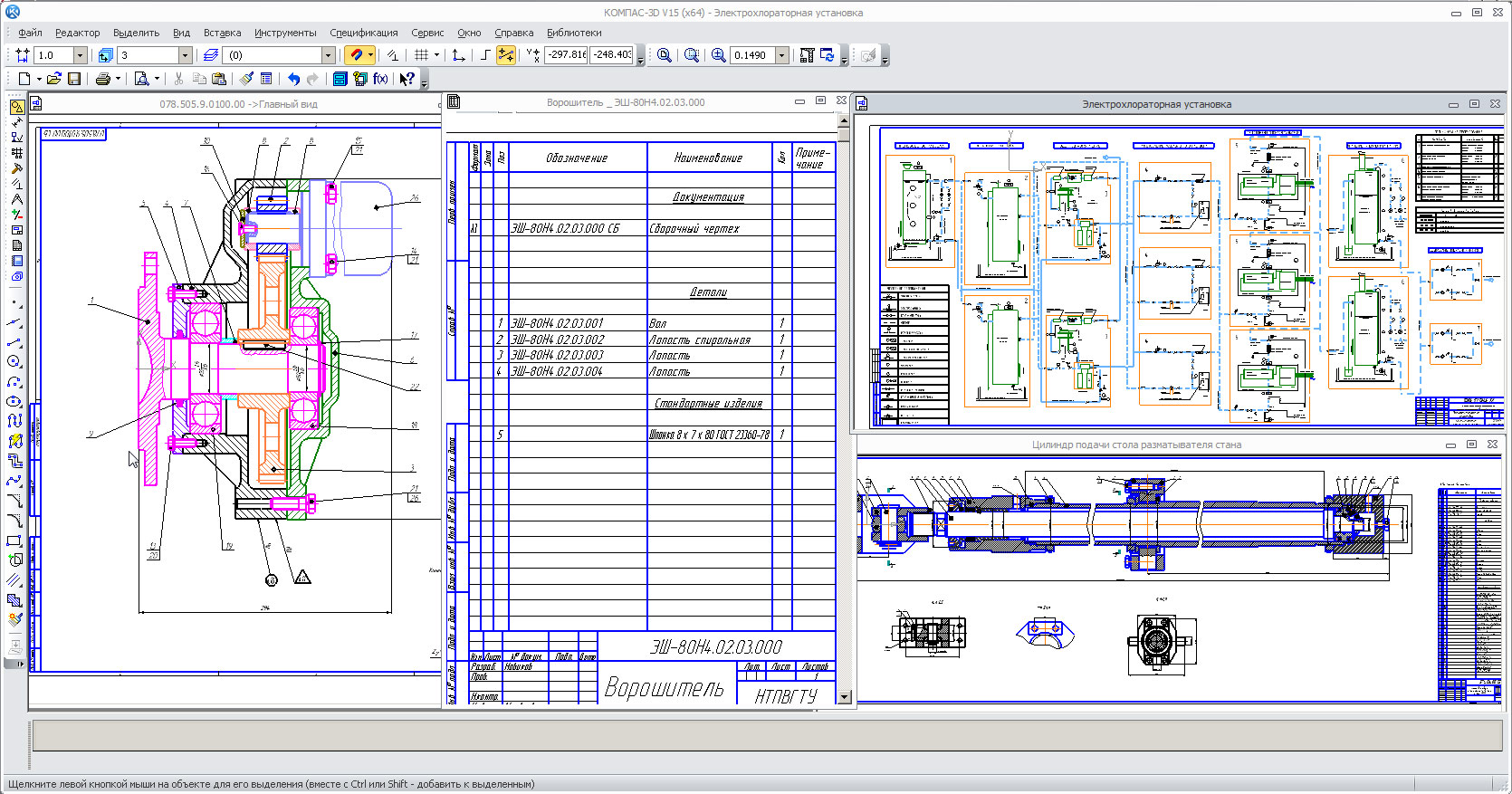The image size is (1512, 794).
Task: Expand the layer (0) dropdown
Action: [329, 55]
